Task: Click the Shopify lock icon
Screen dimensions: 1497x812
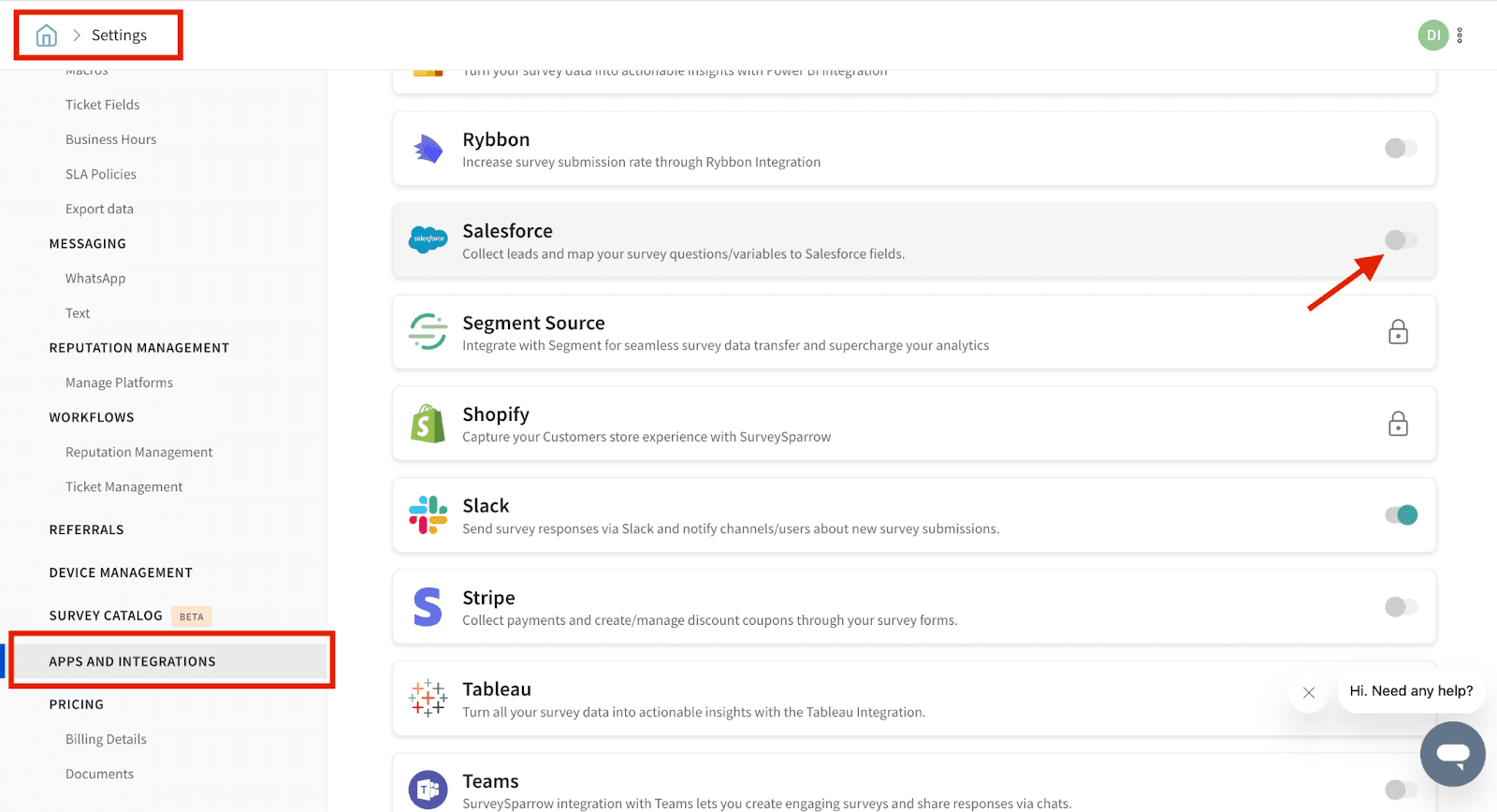Action: click(x=1398, y=424)
